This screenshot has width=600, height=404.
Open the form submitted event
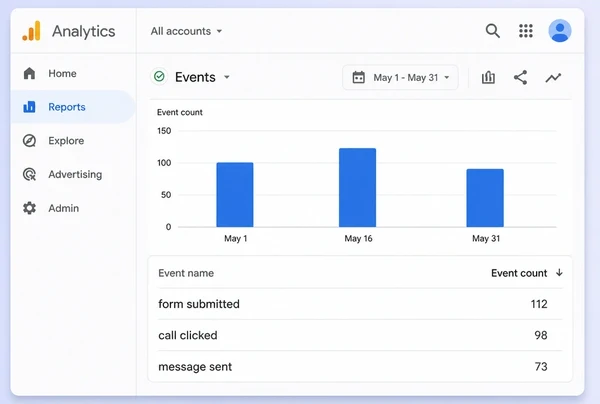199,304
